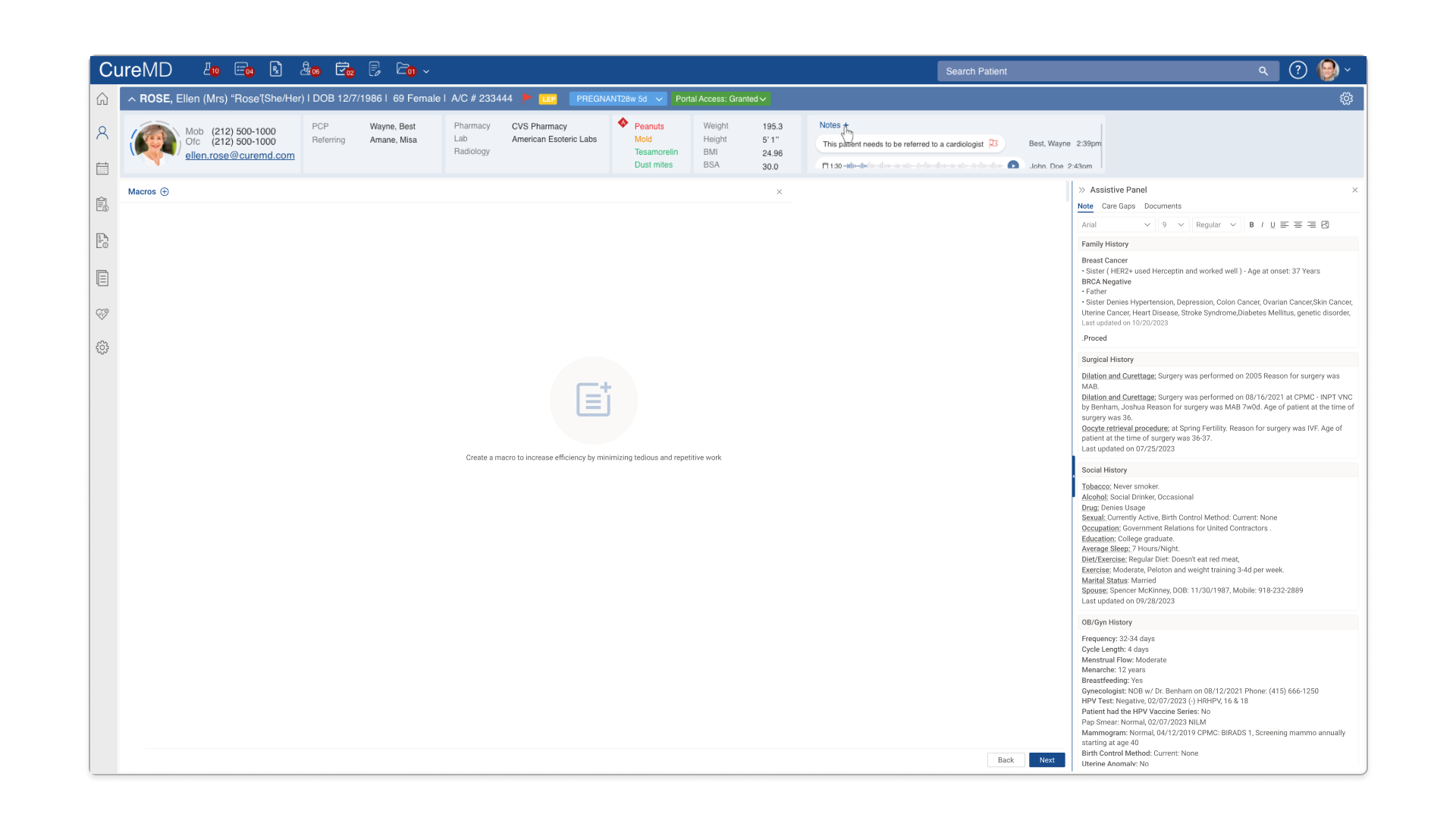Play the audio note recording

coord(1013,165)
